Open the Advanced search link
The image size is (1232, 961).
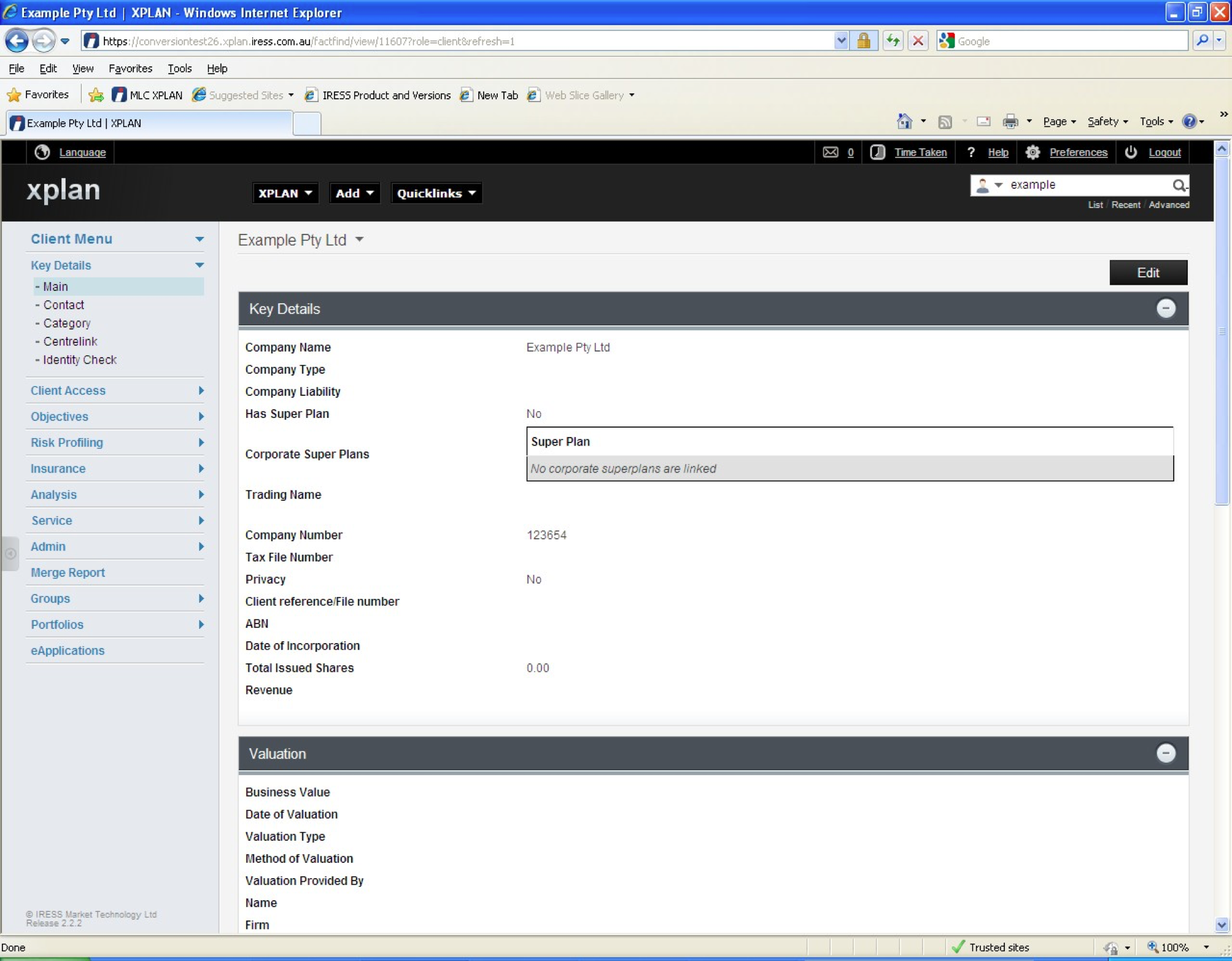tap(1168, 205)
